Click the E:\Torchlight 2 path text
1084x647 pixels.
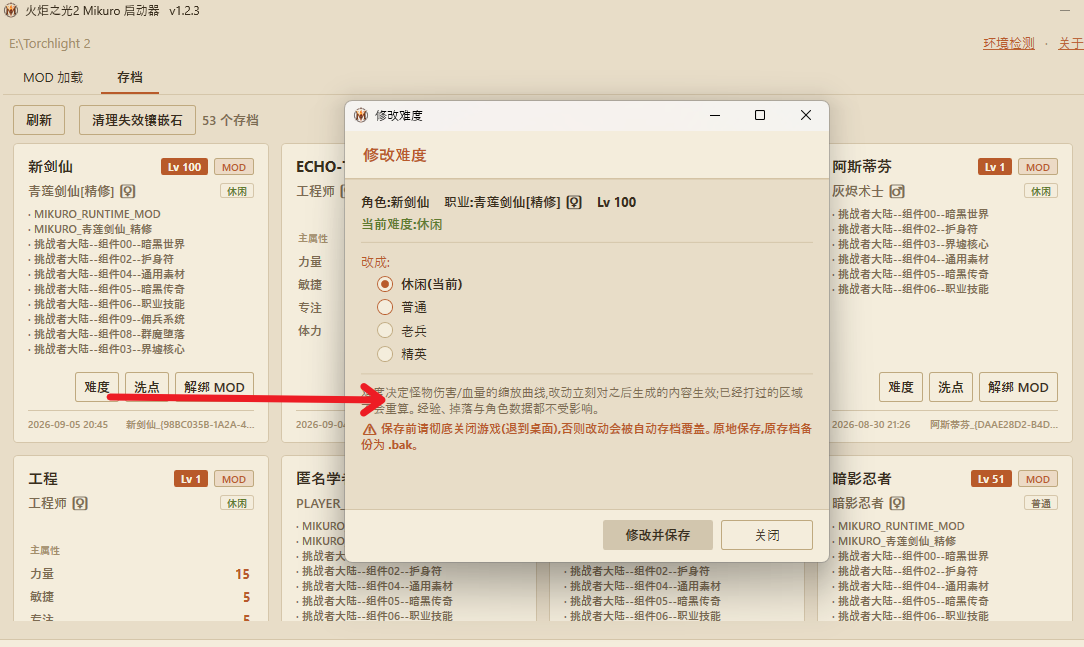tap(50, 44)
